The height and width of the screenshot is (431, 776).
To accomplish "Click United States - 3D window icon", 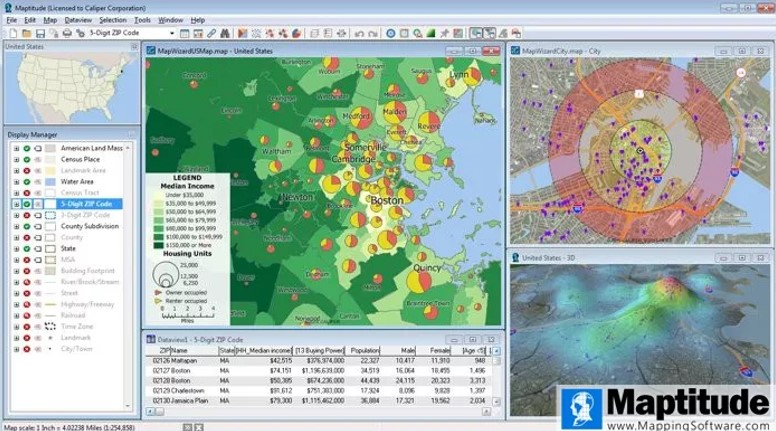I will [515, 258].
